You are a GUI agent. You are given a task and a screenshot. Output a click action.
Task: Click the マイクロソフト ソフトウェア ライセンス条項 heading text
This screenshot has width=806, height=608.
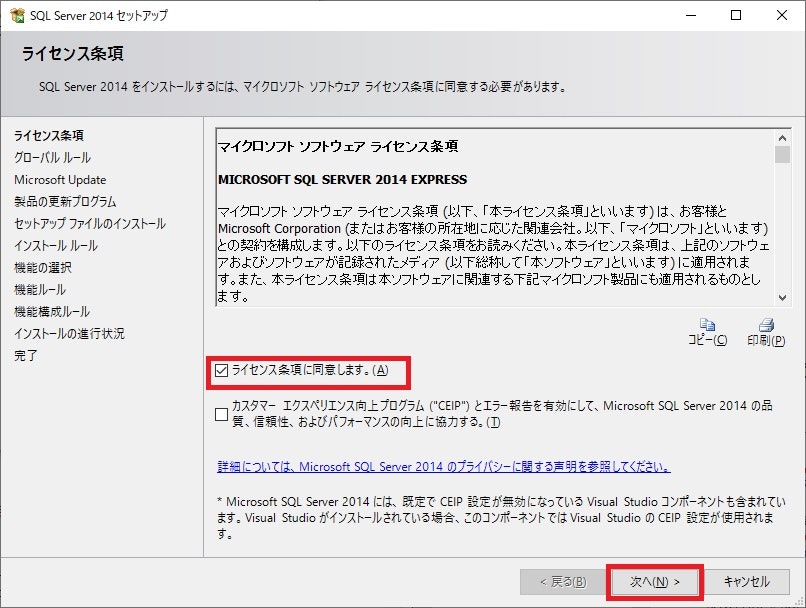point(338,146)
